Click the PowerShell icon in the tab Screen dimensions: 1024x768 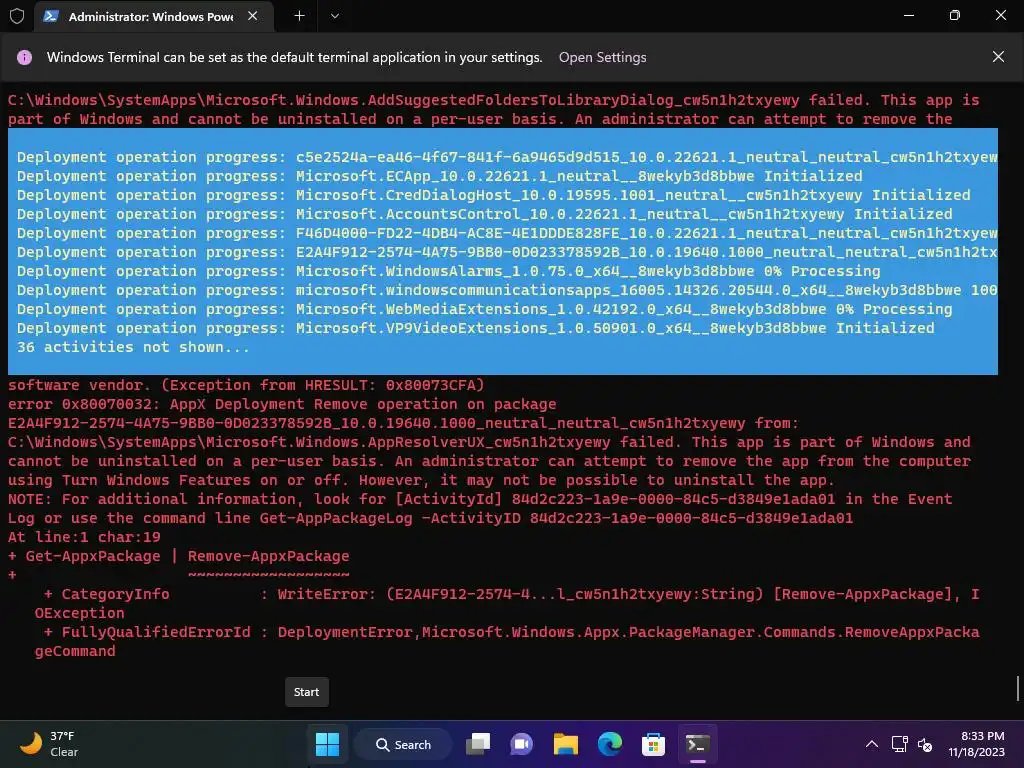click(51, 16)
